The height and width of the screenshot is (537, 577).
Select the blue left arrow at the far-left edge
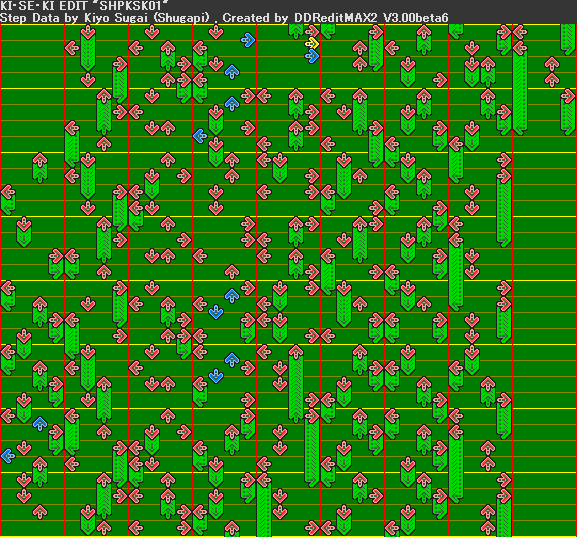(x=8, y=456)
